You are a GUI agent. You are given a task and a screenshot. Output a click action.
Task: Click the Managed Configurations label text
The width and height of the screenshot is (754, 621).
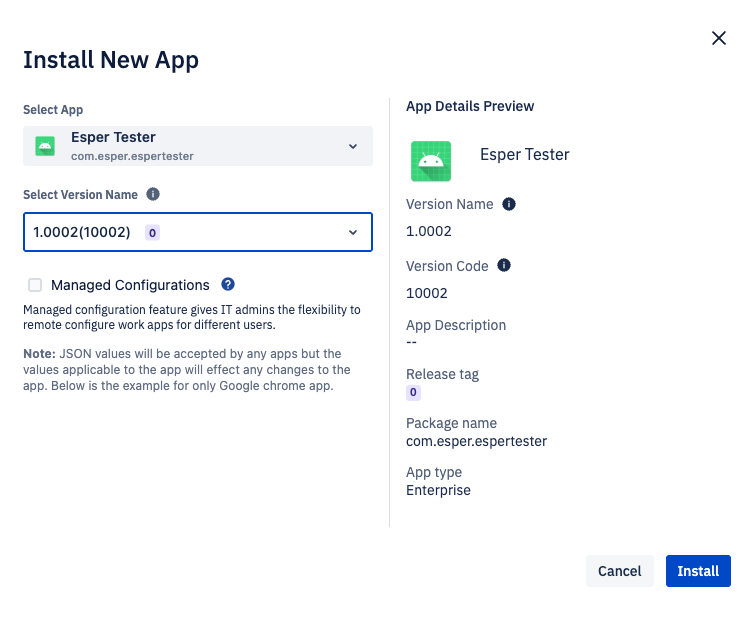[130, 285]
